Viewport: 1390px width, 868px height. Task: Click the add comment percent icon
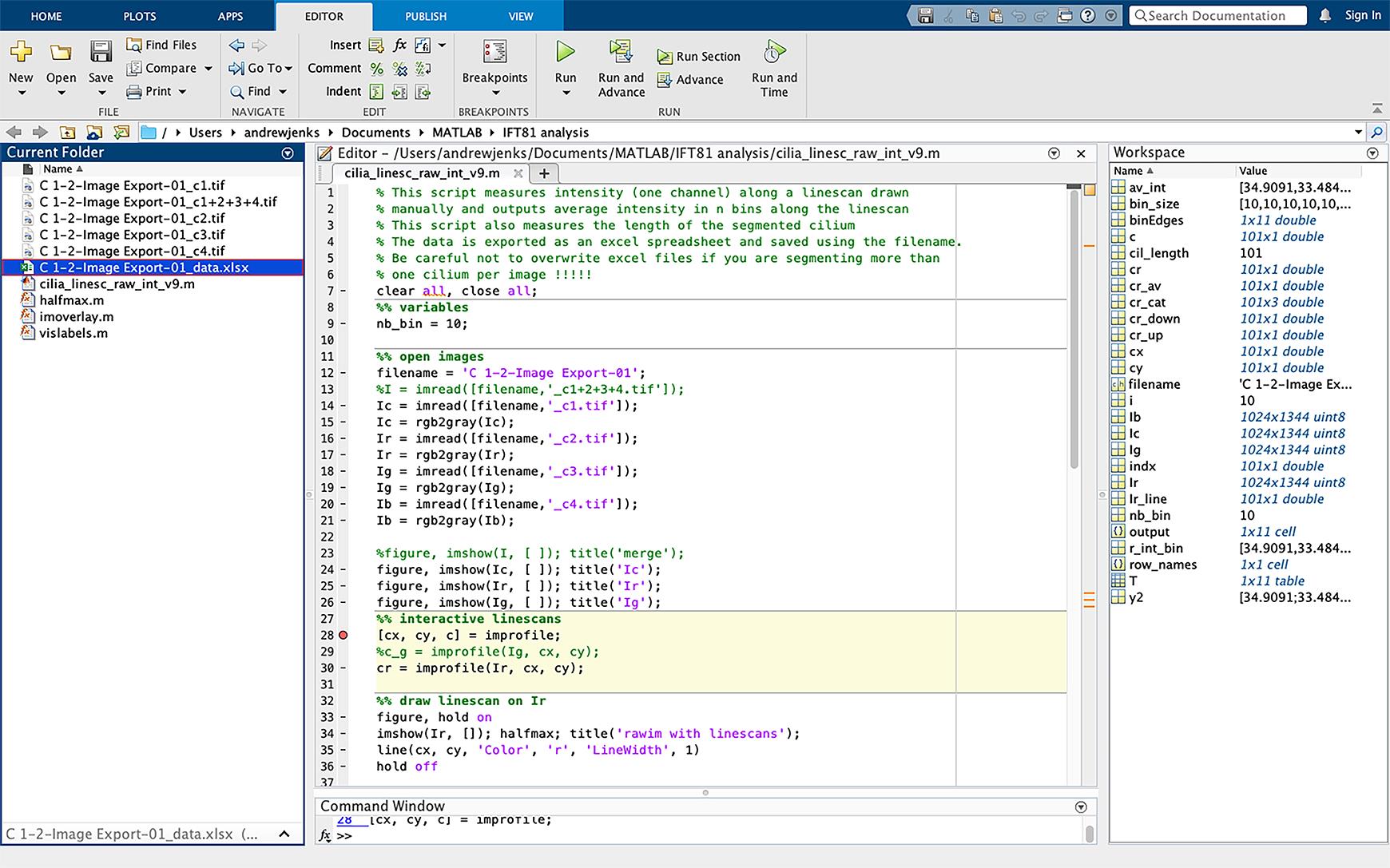[x=377, y=69]
